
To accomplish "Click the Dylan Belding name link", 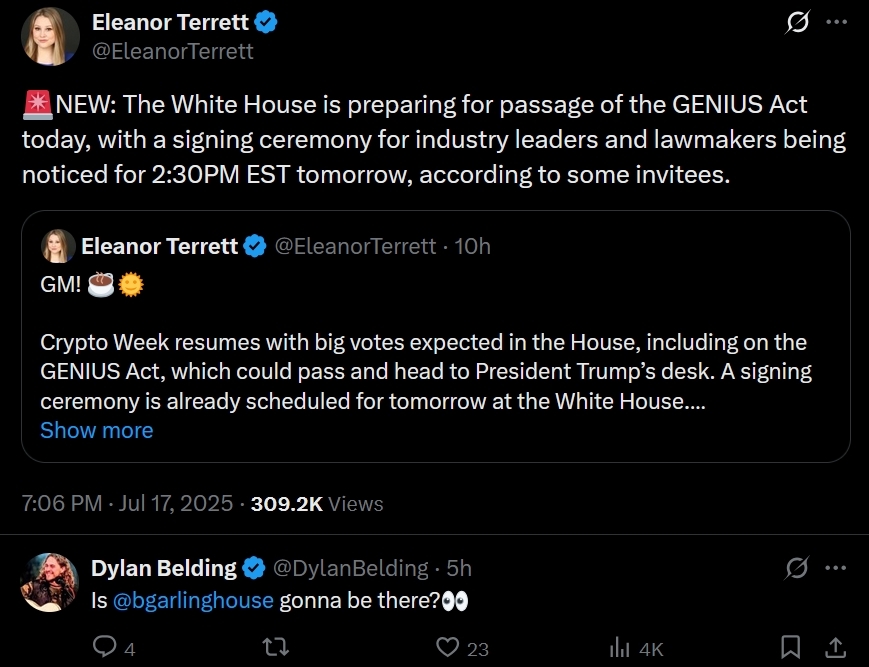I will [x=164, y=568].
